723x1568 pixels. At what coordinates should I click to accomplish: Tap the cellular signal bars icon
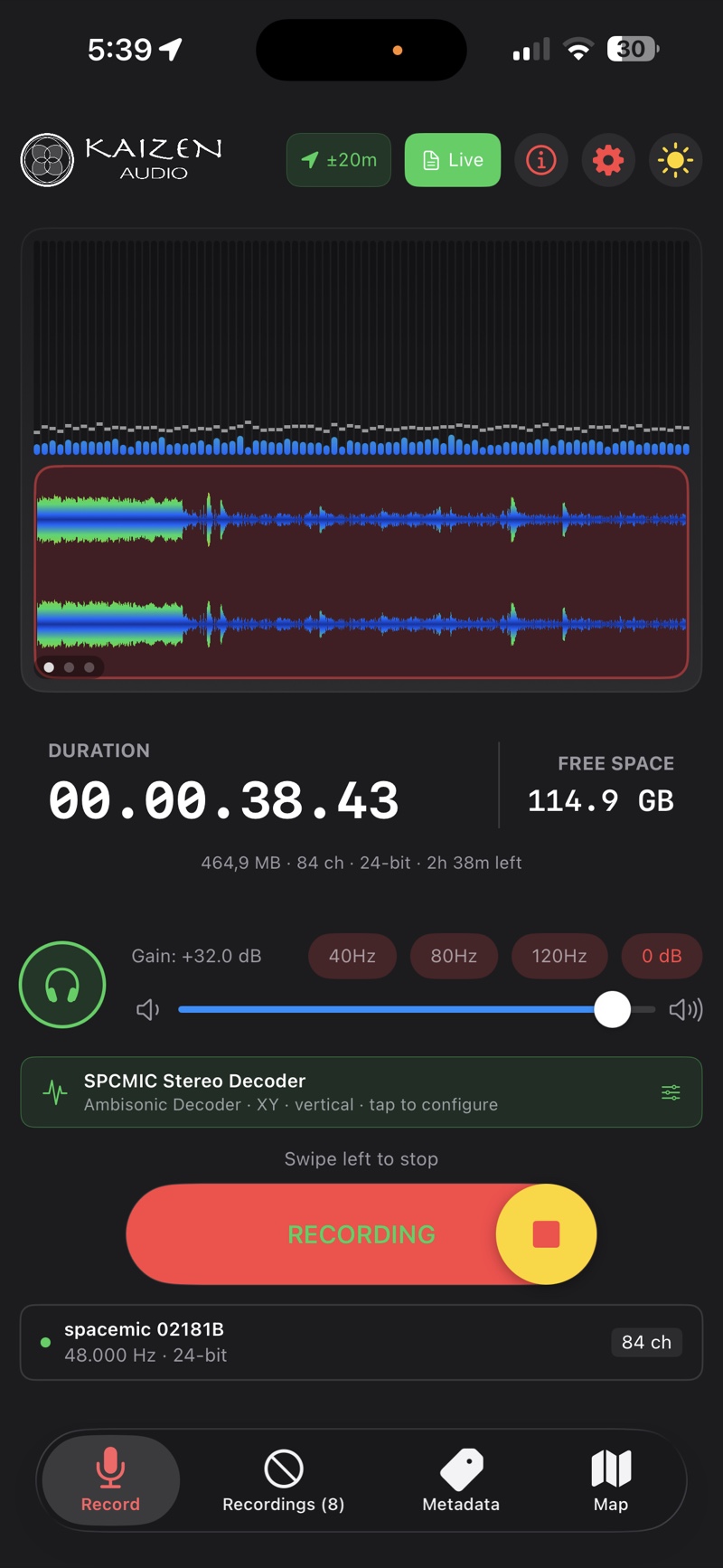(531, 49)
